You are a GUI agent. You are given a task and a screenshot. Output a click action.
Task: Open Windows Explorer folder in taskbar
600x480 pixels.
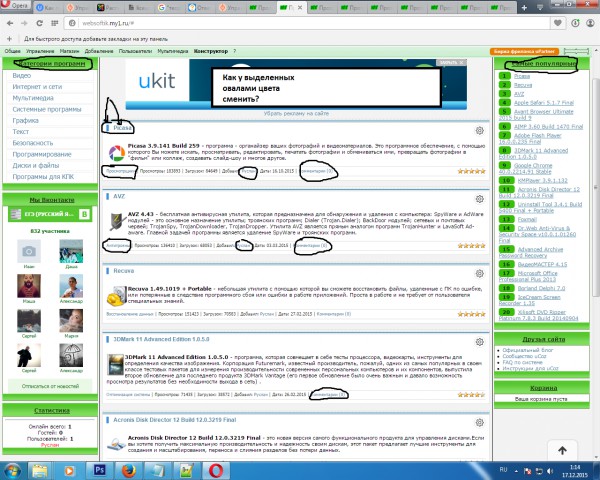[x=39, y=470]
